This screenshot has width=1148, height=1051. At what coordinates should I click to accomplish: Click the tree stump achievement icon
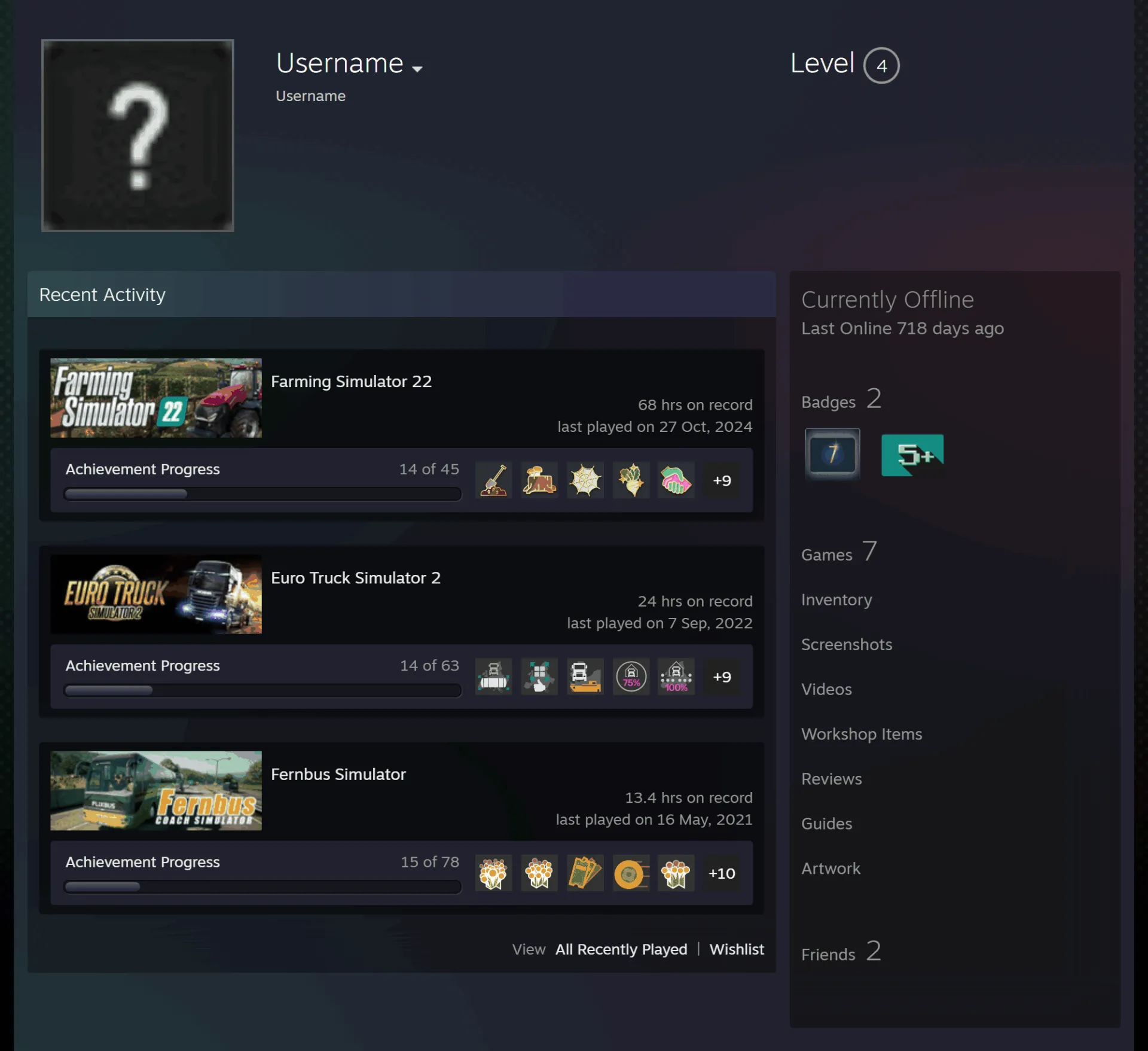(539, 480)
